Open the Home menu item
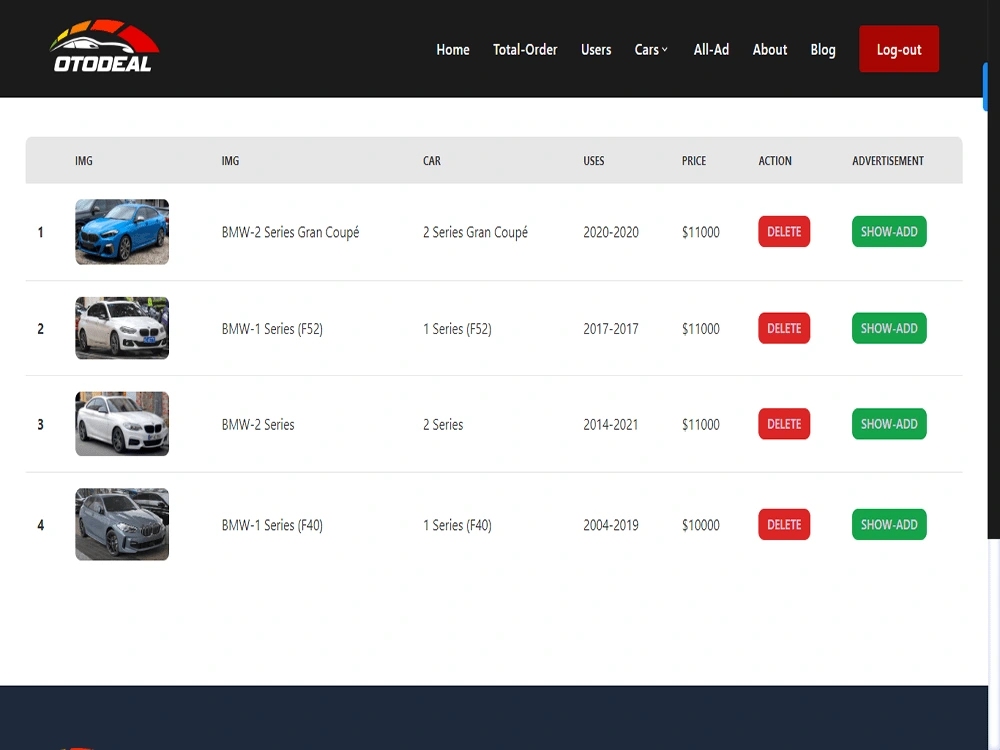 pyautogui.click(x=453, y=50)
